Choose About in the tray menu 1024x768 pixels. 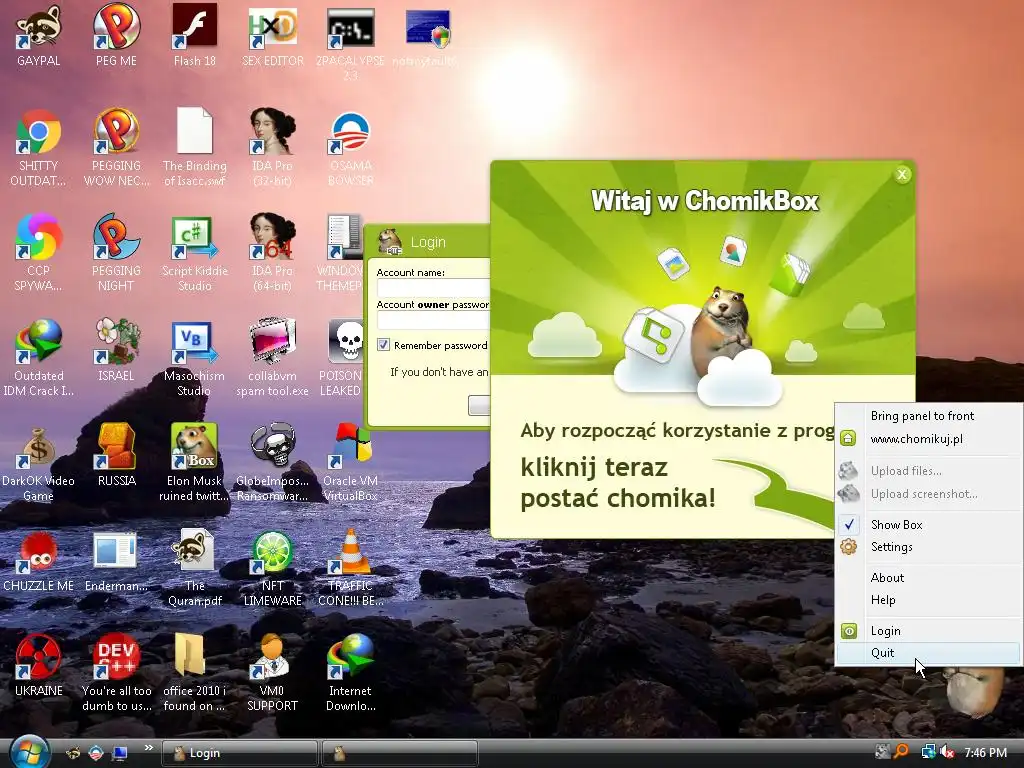[x=928, y=577]
